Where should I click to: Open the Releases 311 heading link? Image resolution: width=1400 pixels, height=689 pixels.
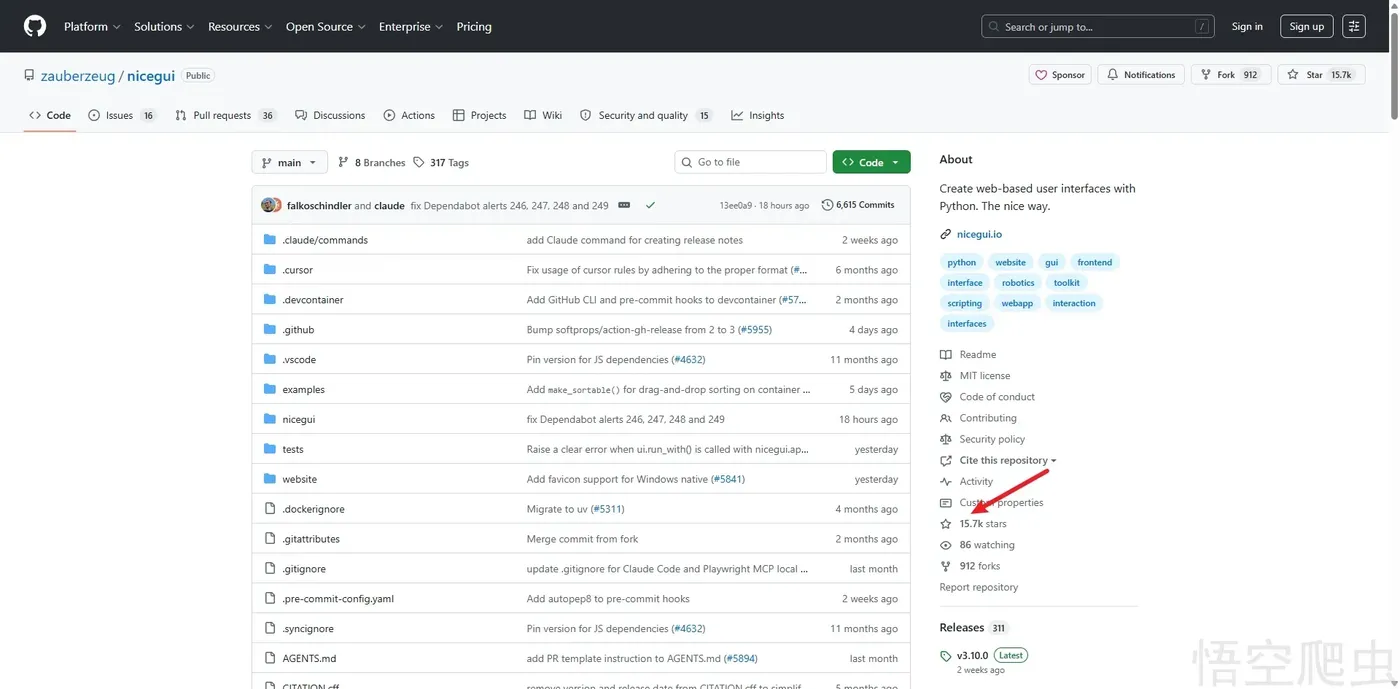tap(974, 628)
